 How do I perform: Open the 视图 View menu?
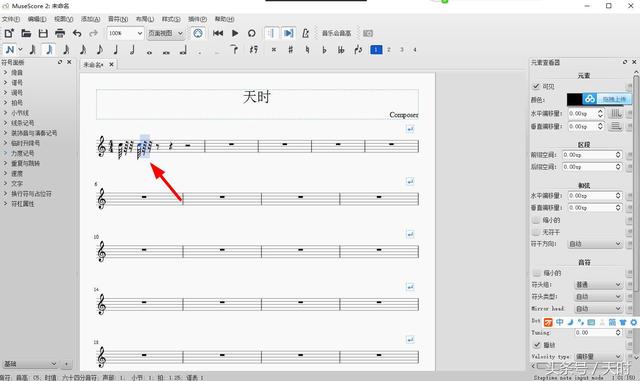click(63, 19)
